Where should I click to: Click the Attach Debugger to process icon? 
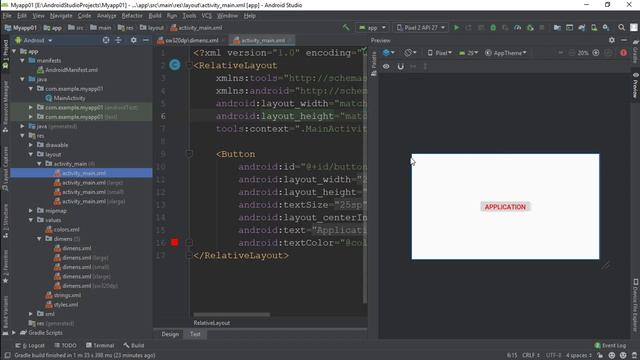(x=530, y=28)
